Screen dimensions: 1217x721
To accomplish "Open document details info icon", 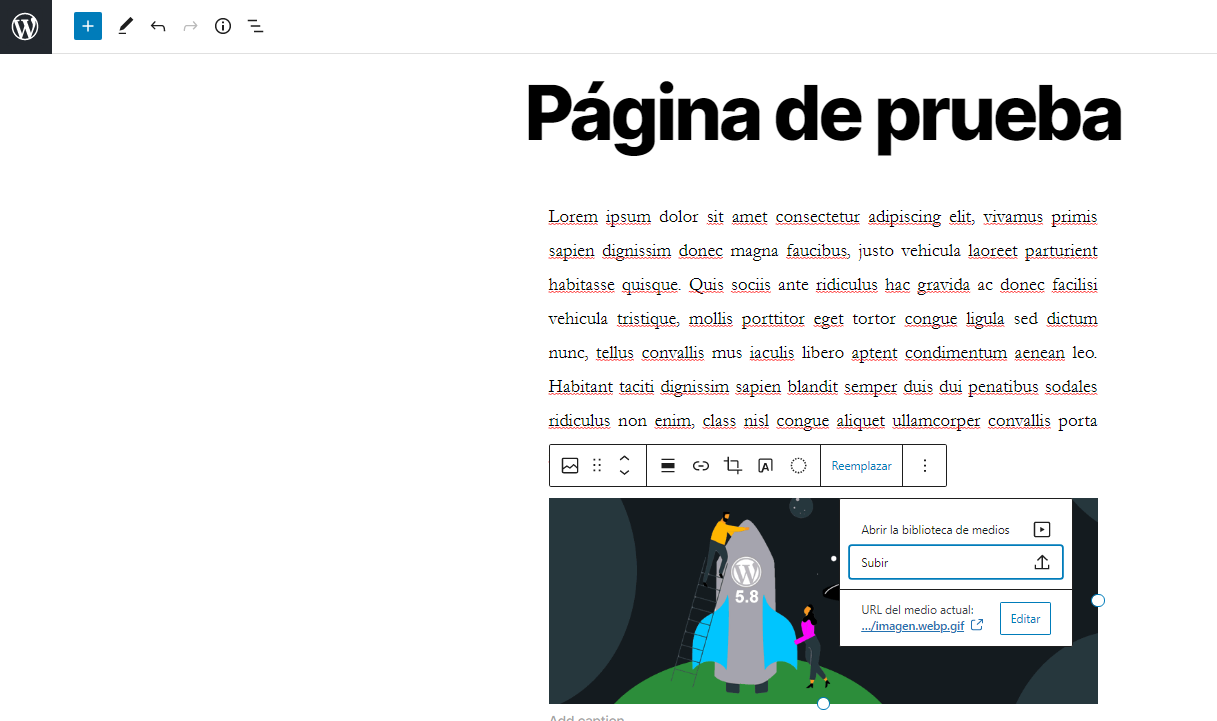I will 223,26.
